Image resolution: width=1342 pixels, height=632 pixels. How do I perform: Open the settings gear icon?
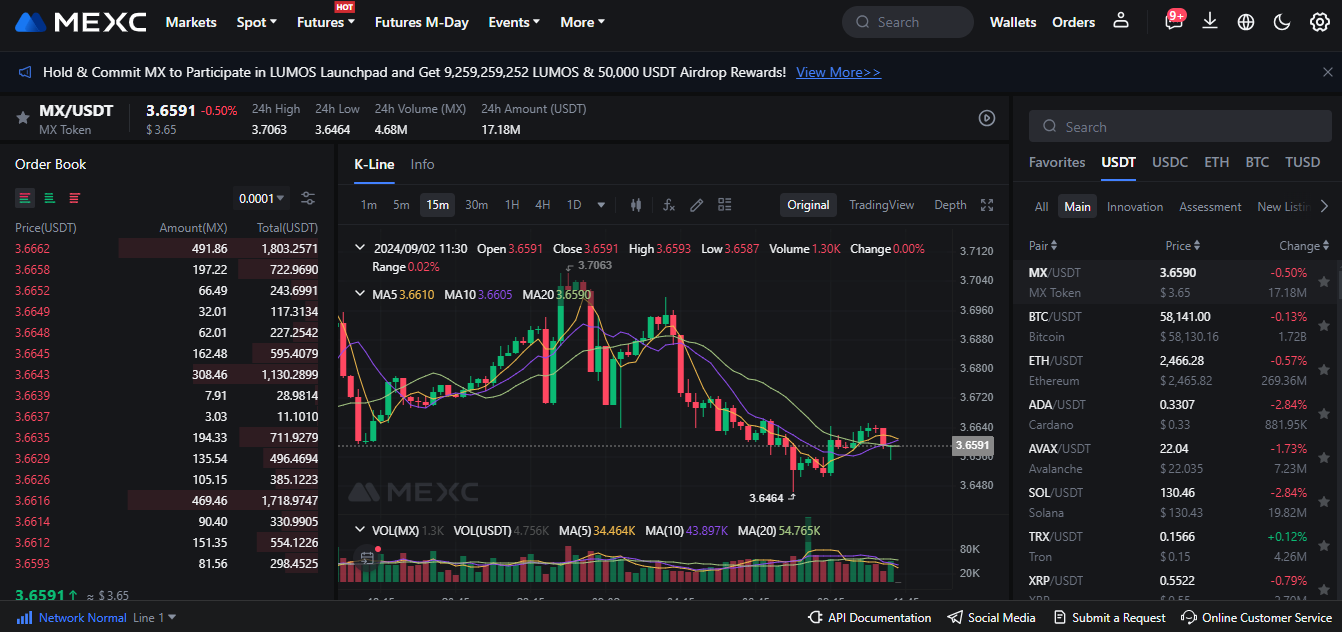coord(1320,22)
